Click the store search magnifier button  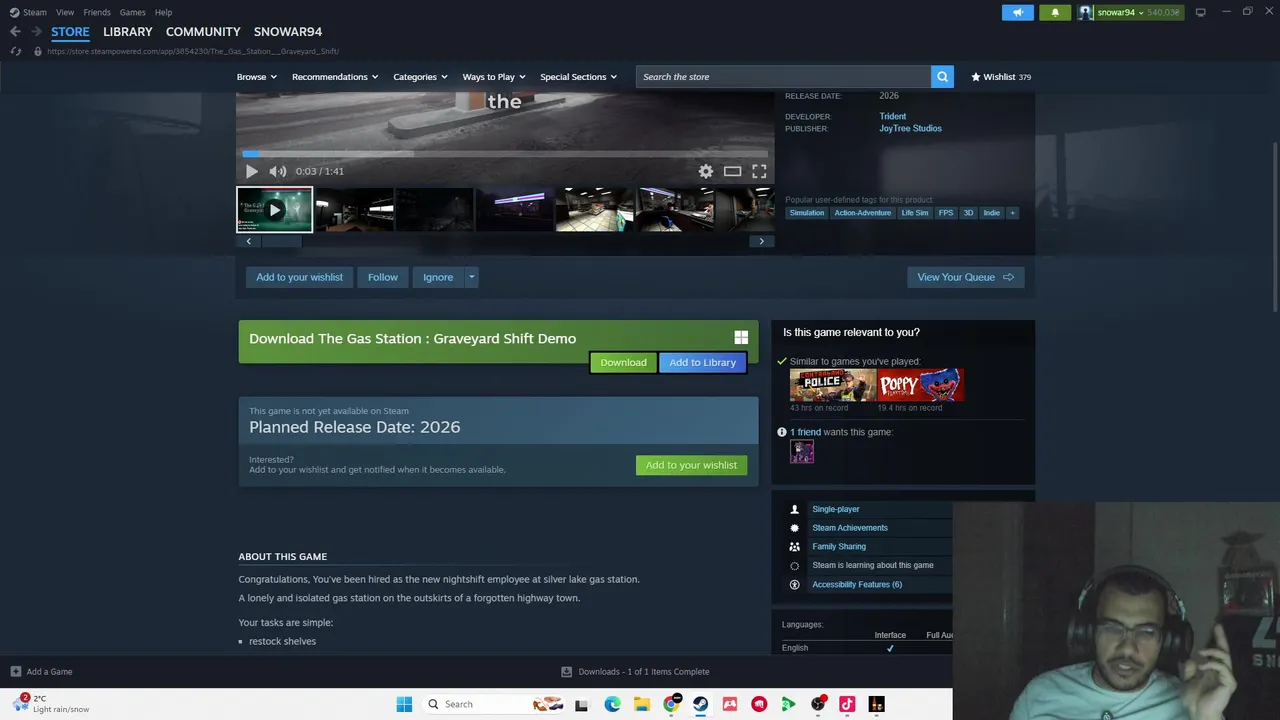point(942,77)
